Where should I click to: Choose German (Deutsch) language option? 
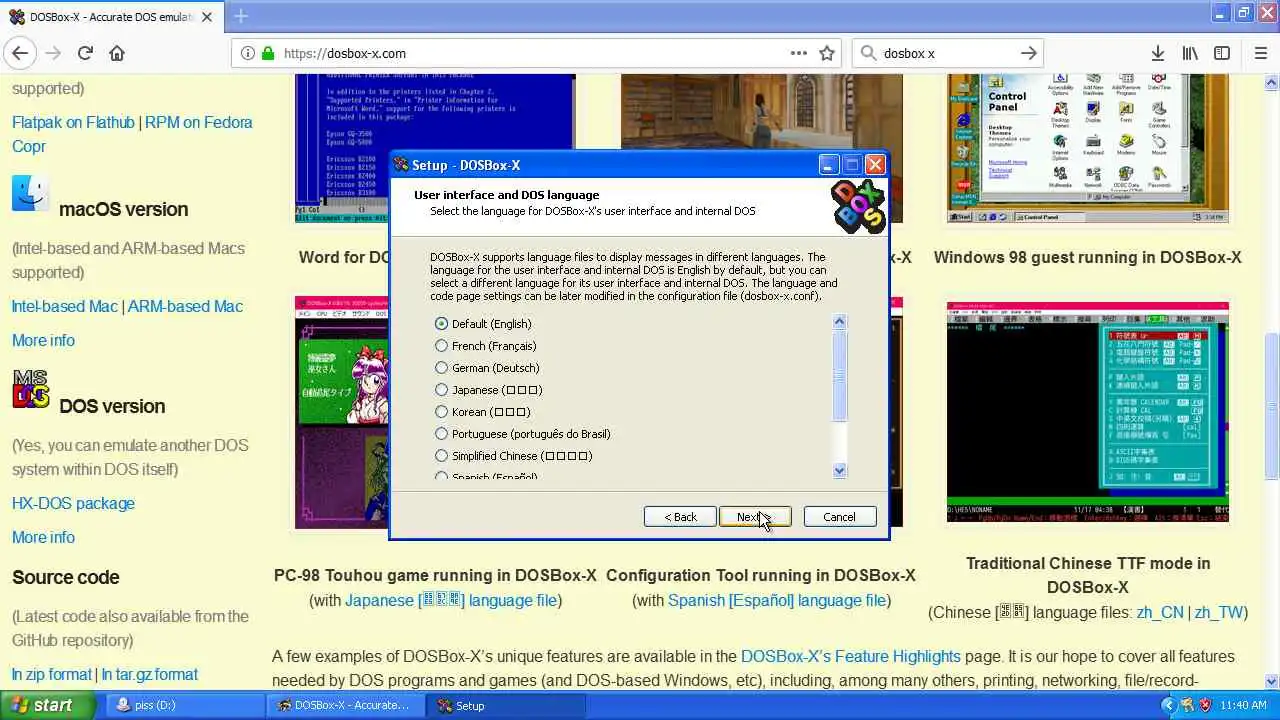click(x=441, y=368)
